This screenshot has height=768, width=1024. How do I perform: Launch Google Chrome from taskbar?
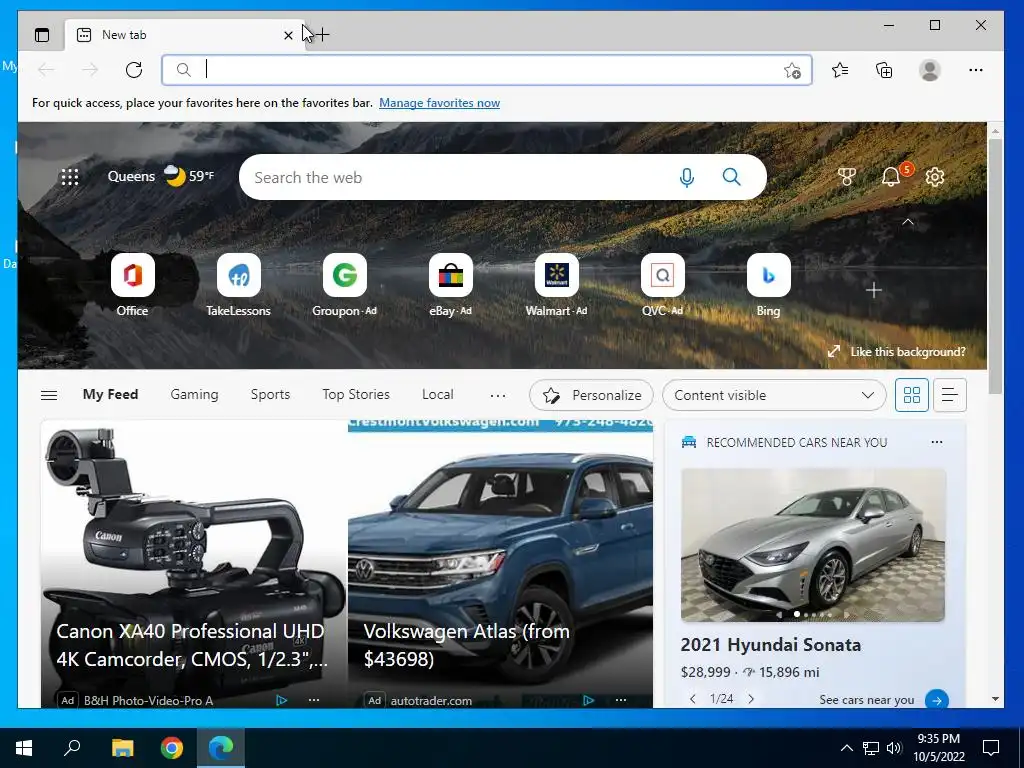[172, 748]
